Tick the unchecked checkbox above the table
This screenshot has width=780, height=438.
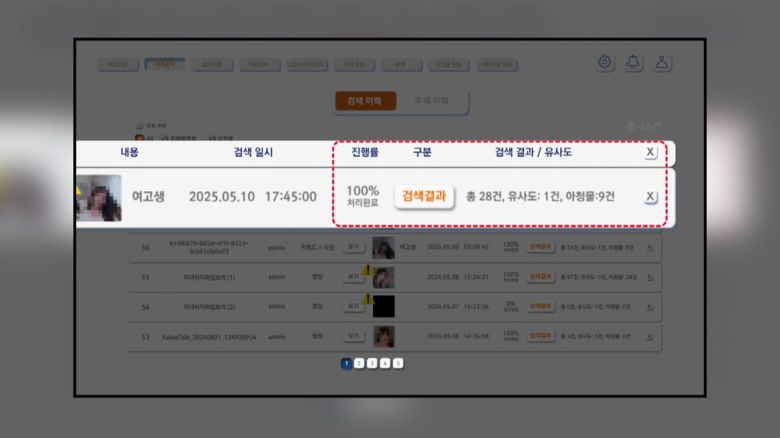pyautogui.click(x=140, y=126)
